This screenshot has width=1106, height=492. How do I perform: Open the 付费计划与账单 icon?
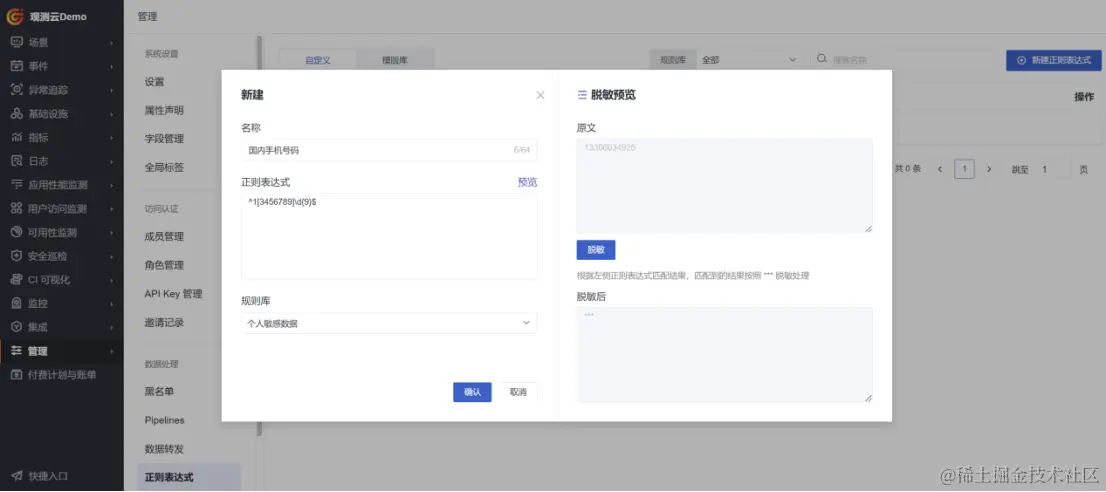17,374
